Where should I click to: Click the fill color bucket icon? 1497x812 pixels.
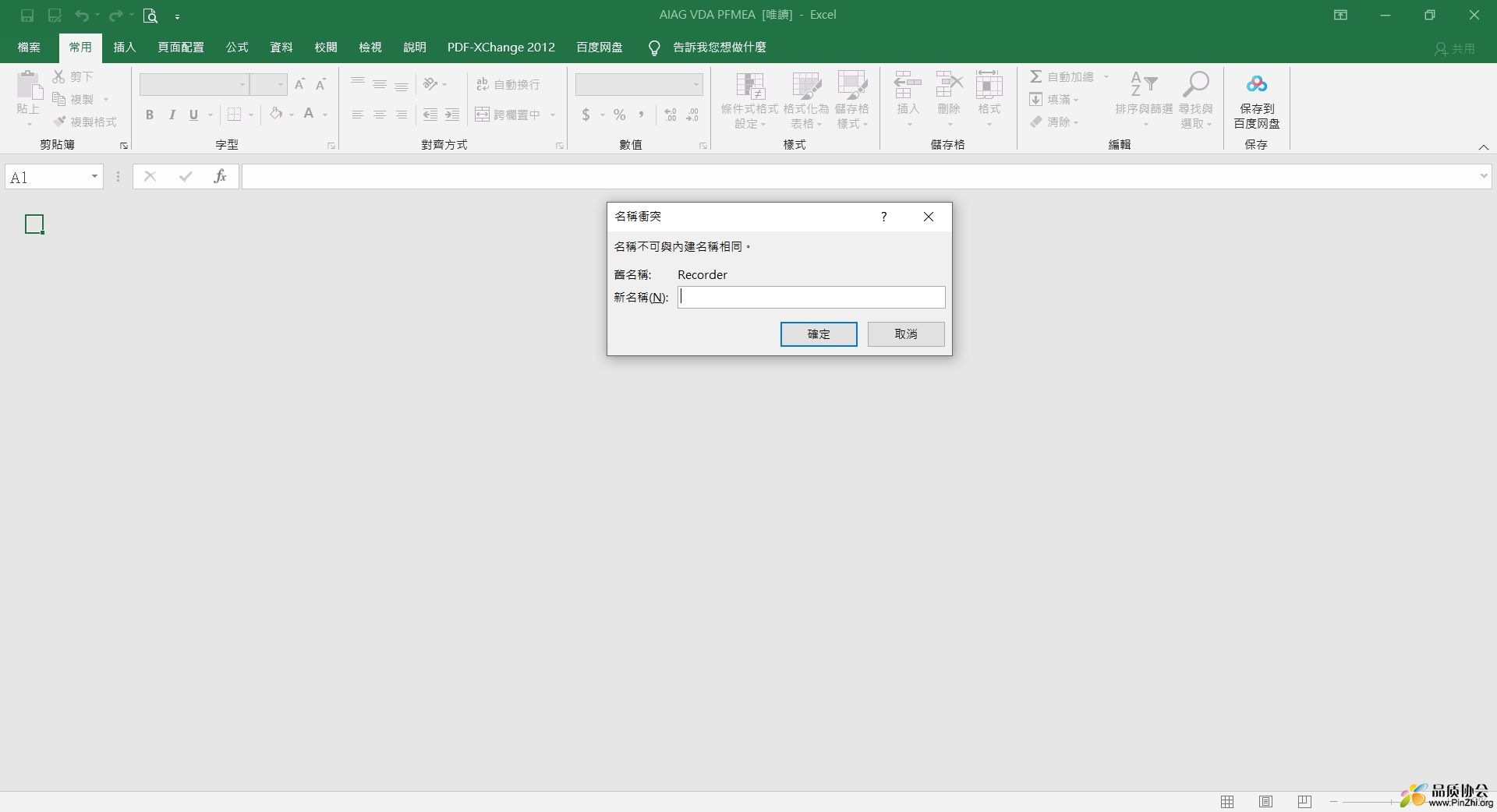click(x=276, y=115)
